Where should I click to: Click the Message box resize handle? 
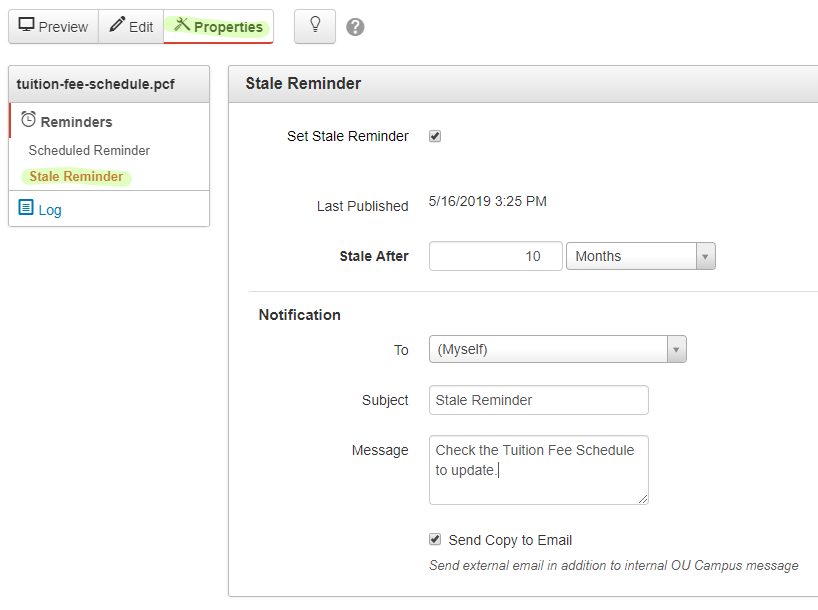coord(643,499)
